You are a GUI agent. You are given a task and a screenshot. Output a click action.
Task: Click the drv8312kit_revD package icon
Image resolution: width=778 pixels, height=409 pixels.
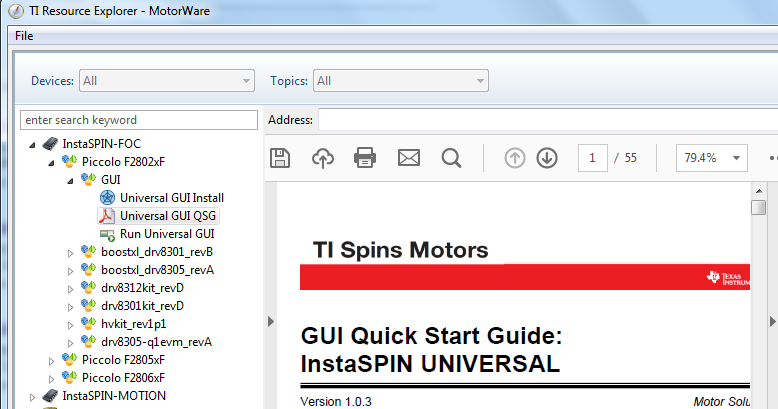tap(88, 287)
